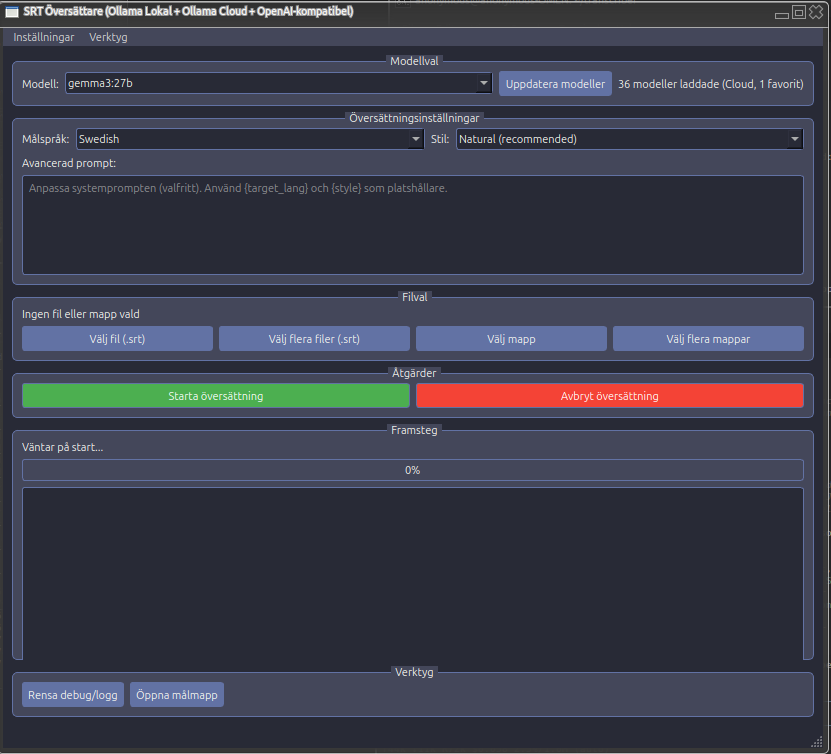Screen dimensions: 831x754
Task: Click the 'Modell:' label
Action: pos(40,84)
